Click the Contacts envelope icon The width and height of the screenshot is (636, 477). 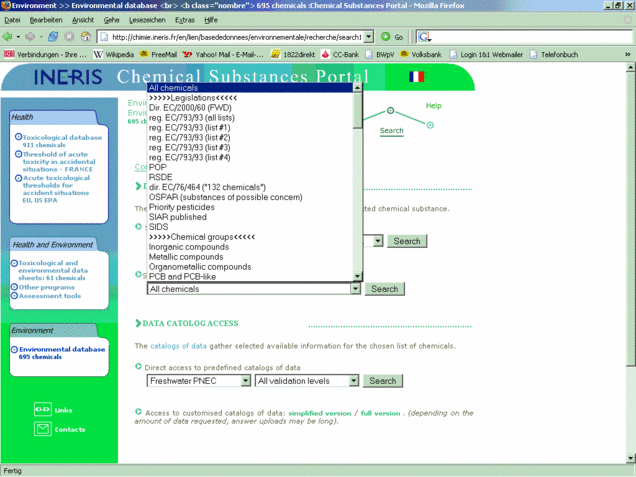tap(43, 429)
